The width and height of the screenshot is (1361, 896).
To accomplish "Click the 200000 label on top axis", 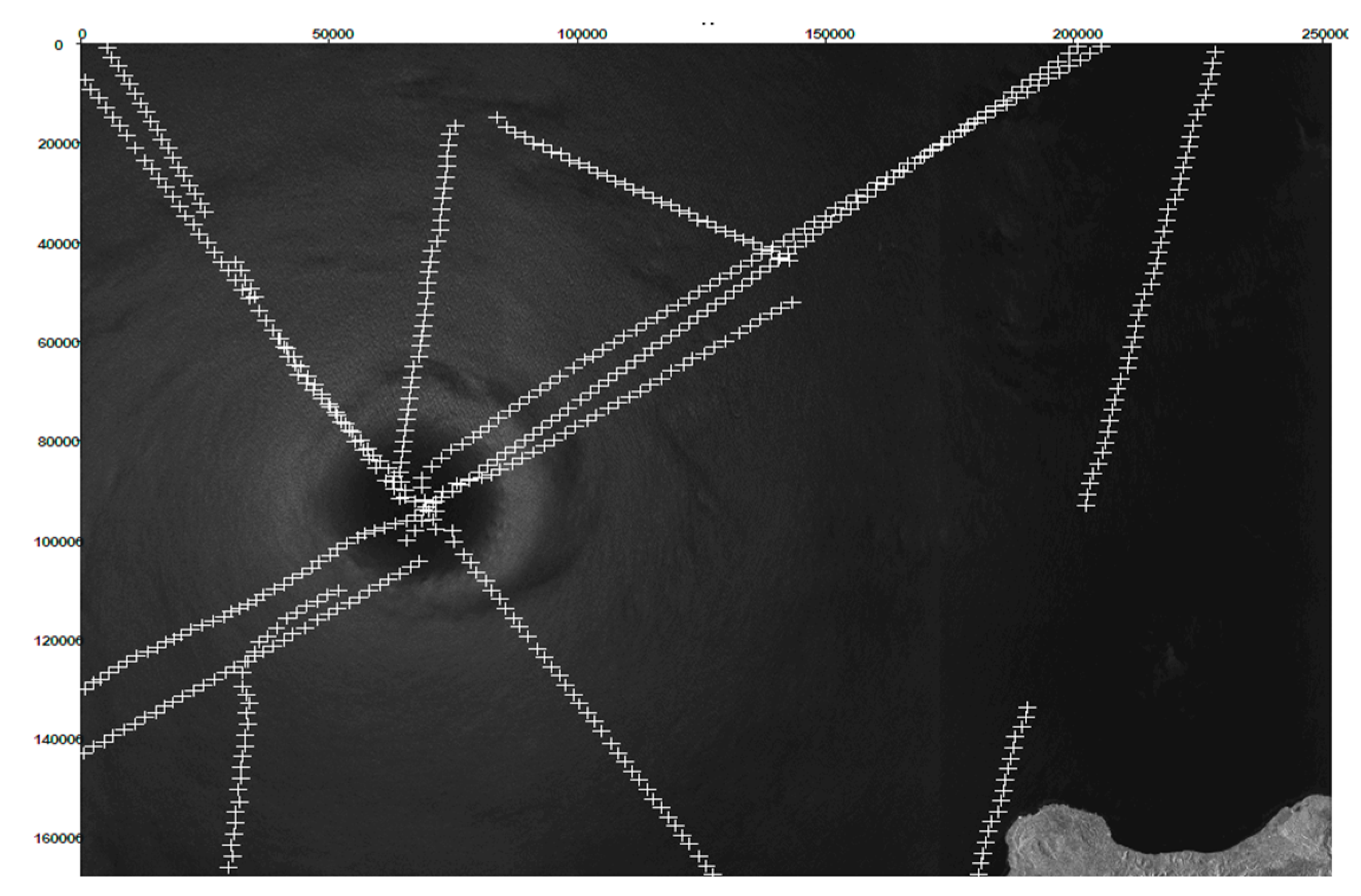I will pos(1077,34).
